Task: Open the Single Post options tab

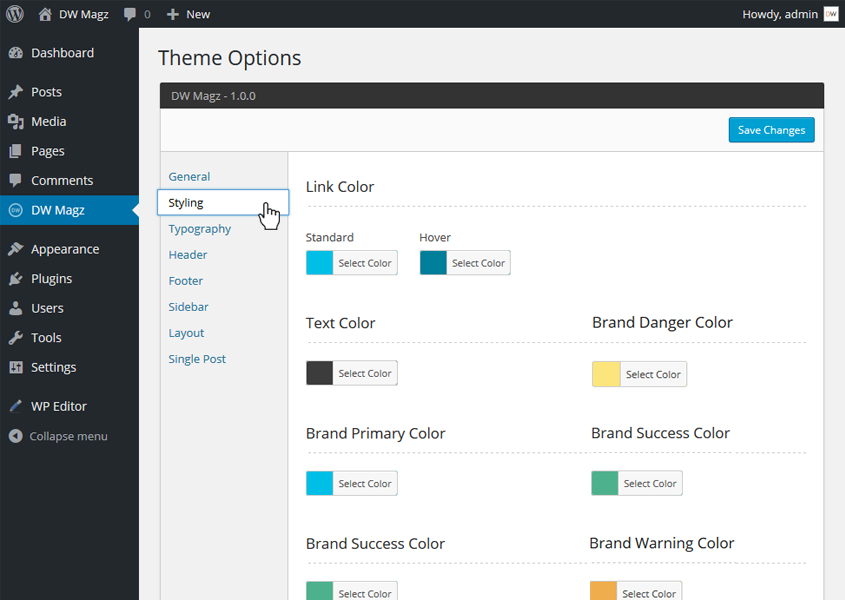Action: coord(197,359)
